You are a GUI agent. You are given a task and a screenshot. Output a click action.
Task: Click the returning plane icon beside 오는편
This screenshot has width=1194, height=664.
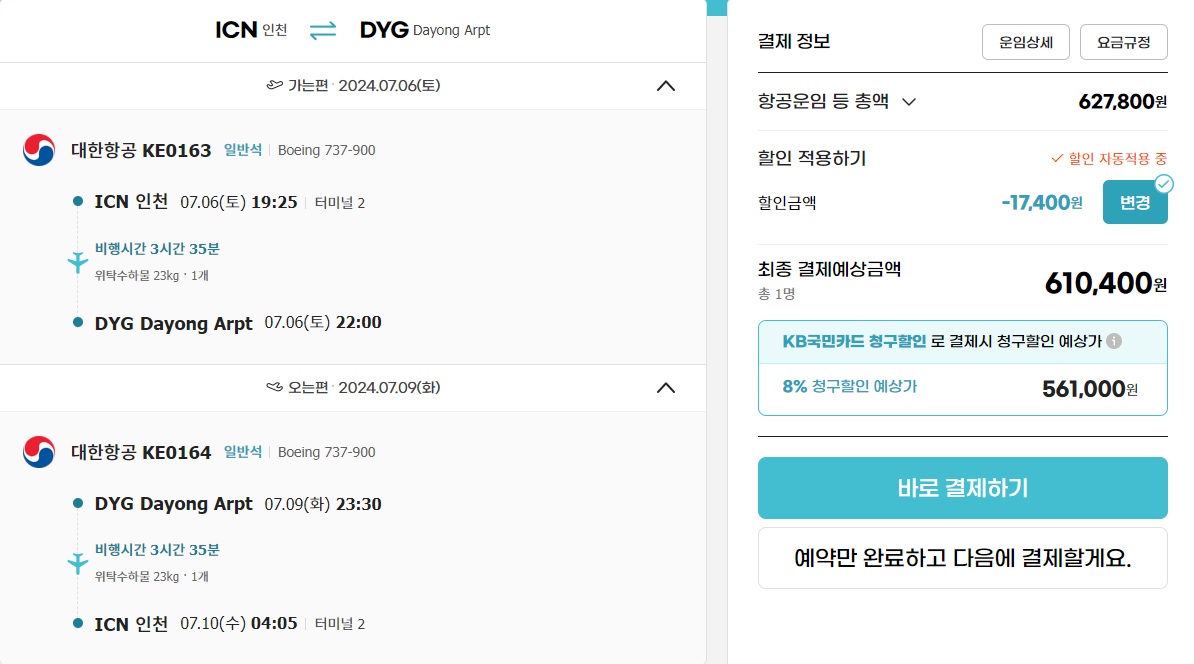(x=274, y=388)
